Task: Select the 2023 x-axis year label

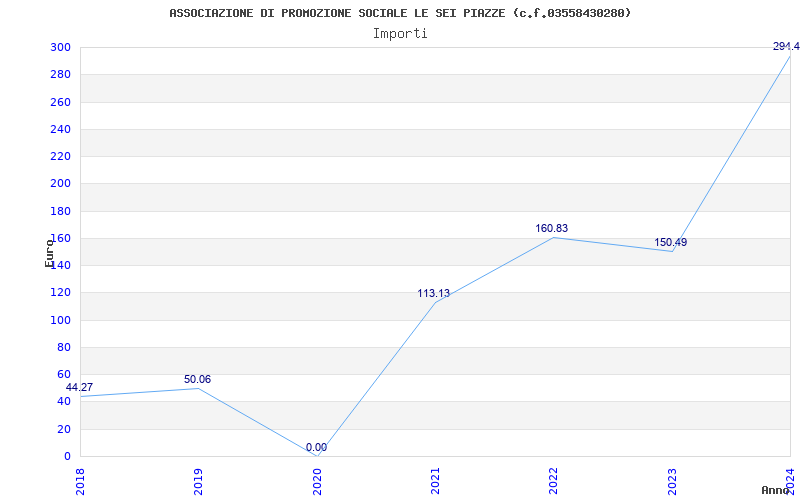Action: pos(672,482)
